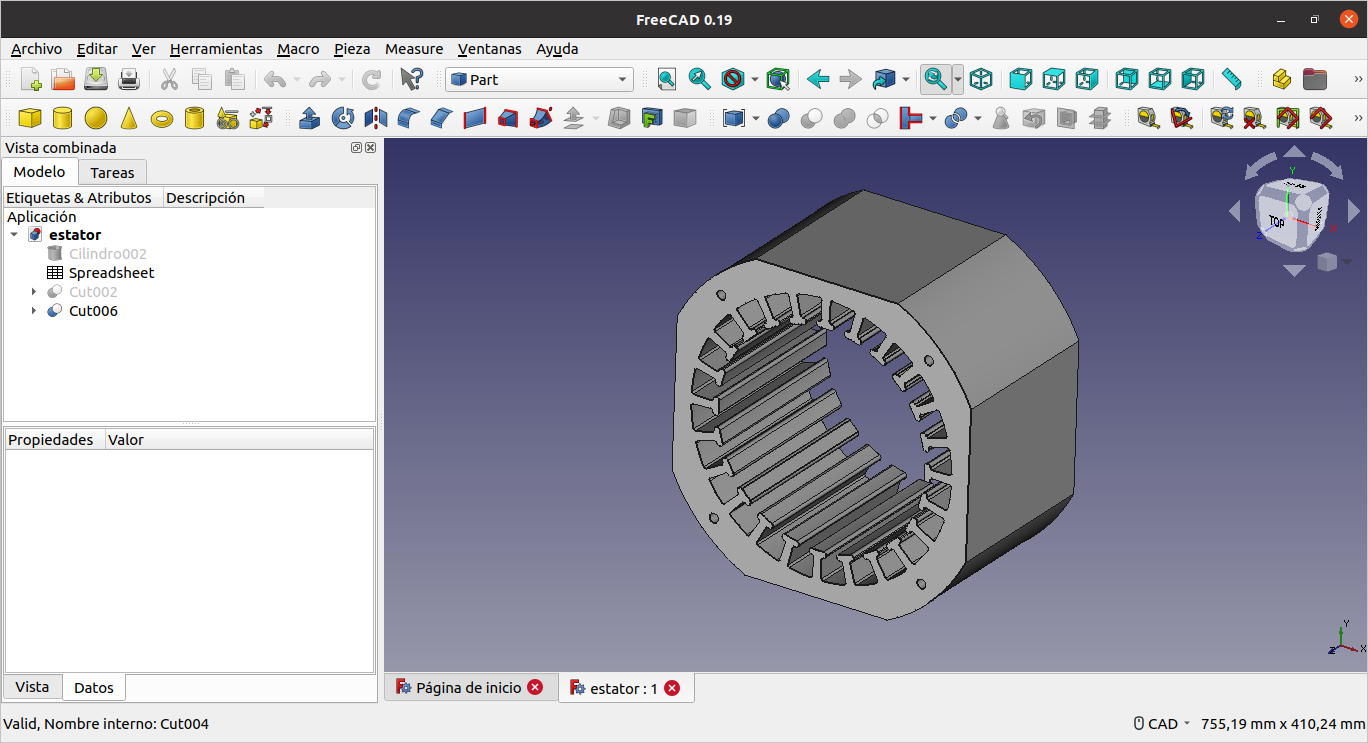
Task: Select the Measure distance ruler icon
Action: pos(1231,80)
